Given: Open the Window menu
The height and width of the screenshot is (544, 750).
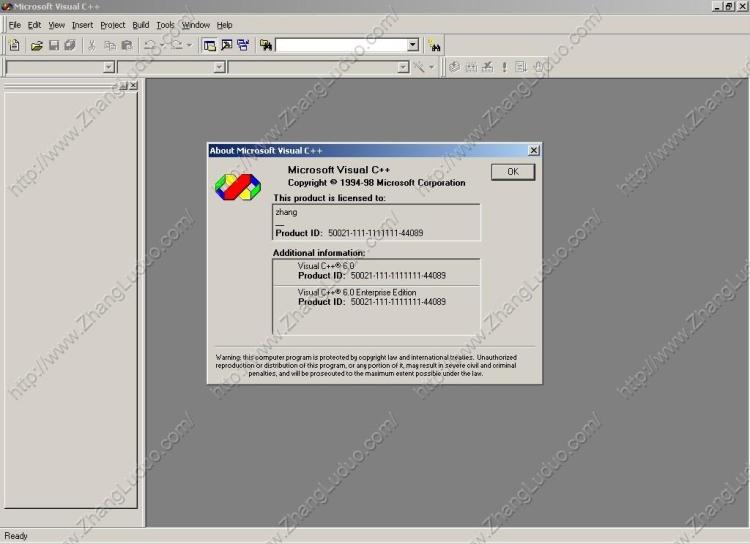Looking at the screenshot, I should point(196,25).
